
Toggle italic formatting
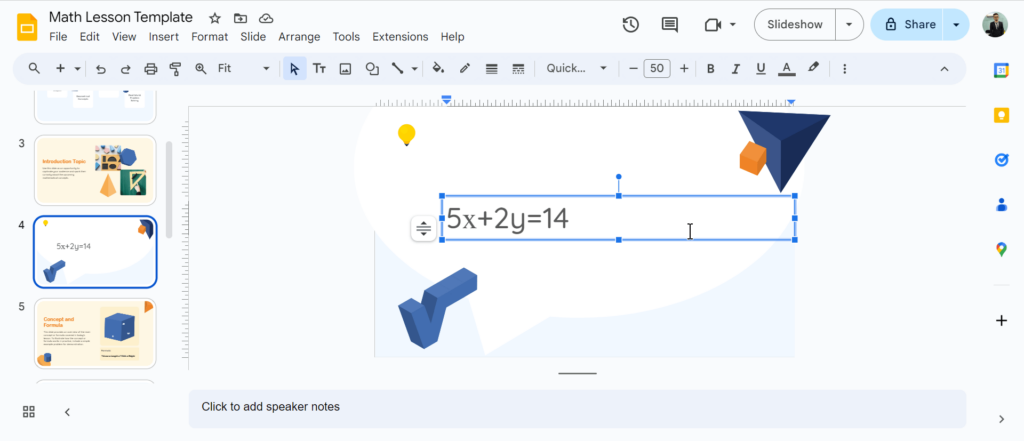pos(736,69)
